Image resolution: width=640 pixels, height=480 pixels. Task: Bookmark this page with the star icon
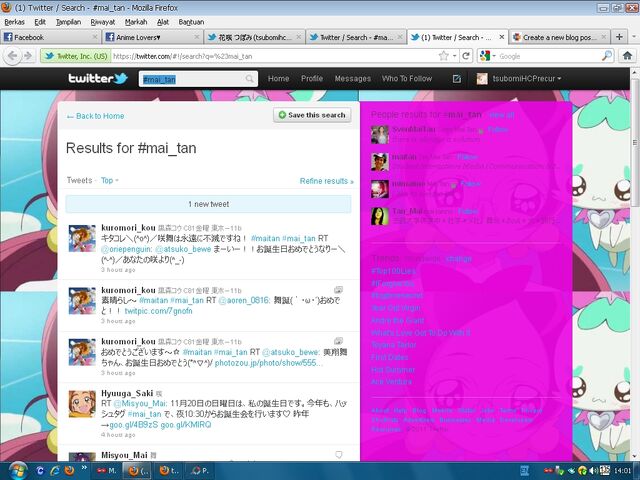click(x=443, y=56)
